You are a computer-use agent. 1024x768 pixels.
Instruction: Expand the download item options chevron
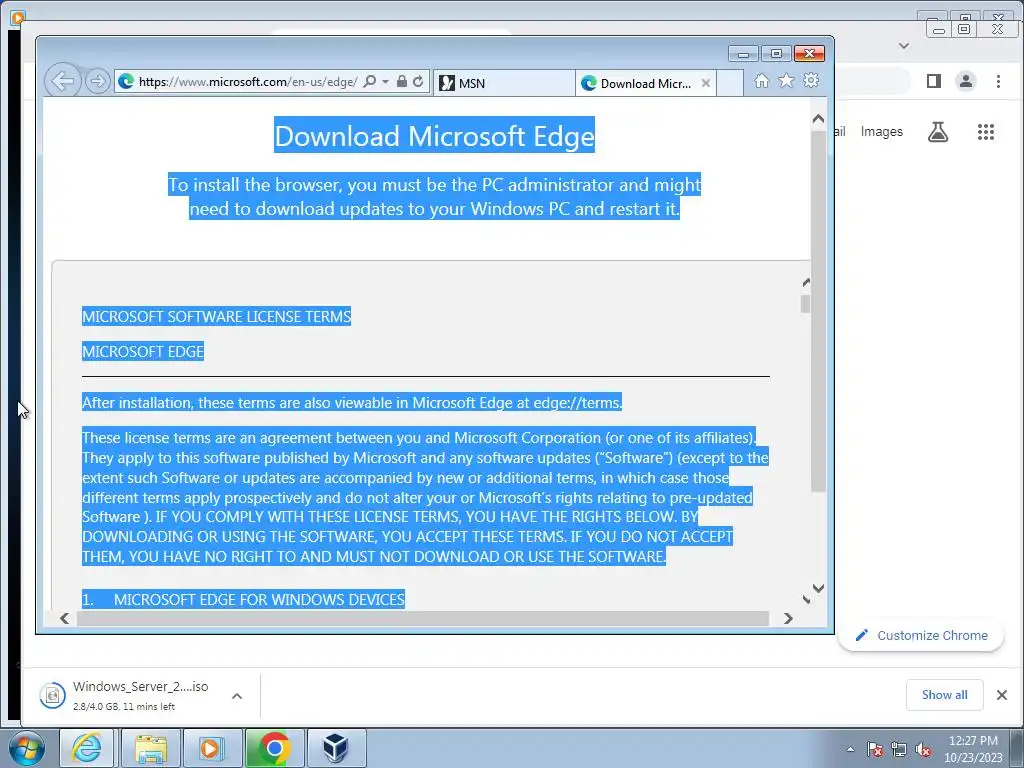pyautogui.click(x=237, y=696)
